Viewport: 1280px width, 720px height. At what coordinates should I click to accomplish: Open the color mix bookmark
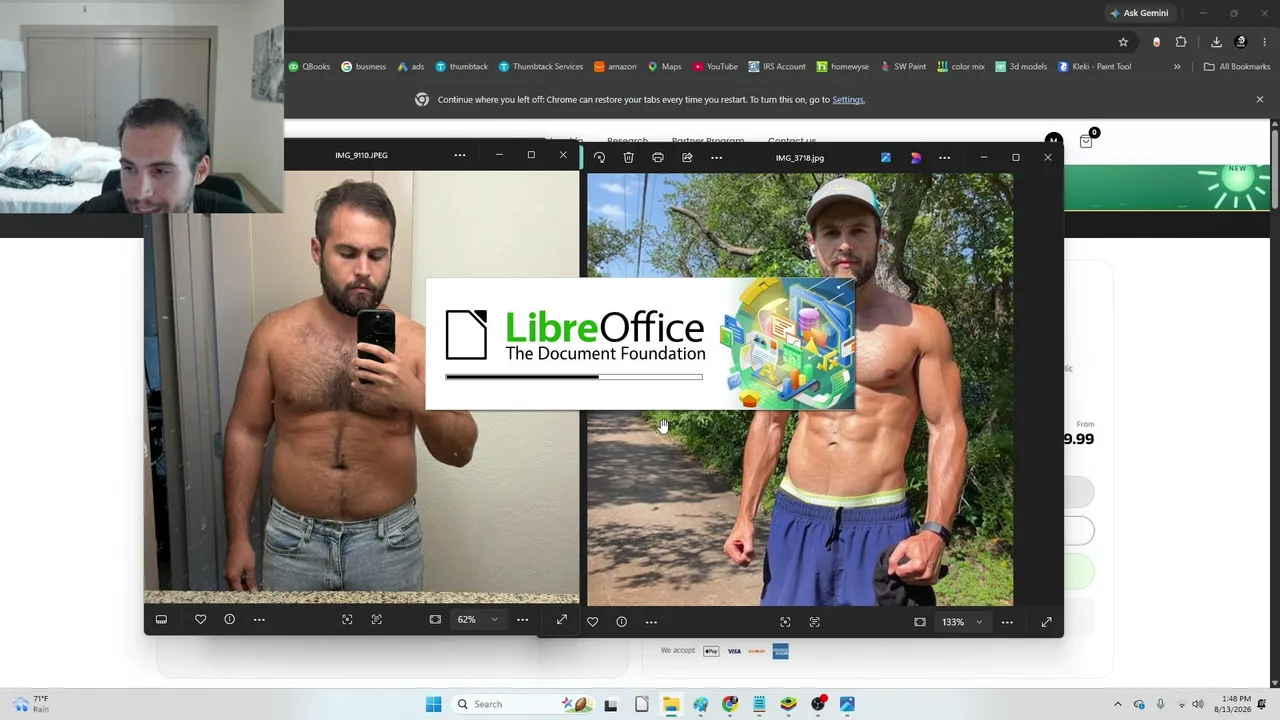(961, 67)
